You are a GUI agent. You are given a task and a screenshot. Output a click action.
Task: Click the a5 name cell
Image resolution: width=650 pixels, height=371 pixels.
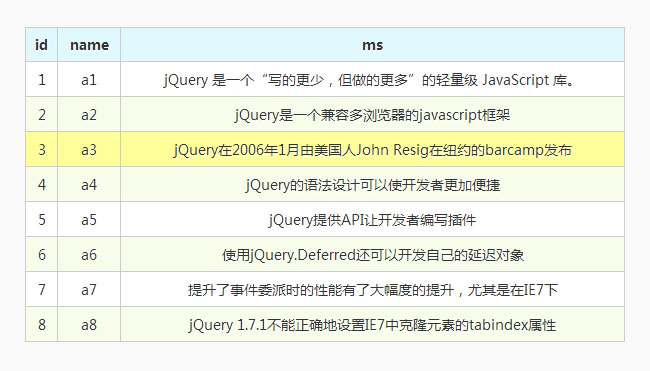(x=89, y=219)
